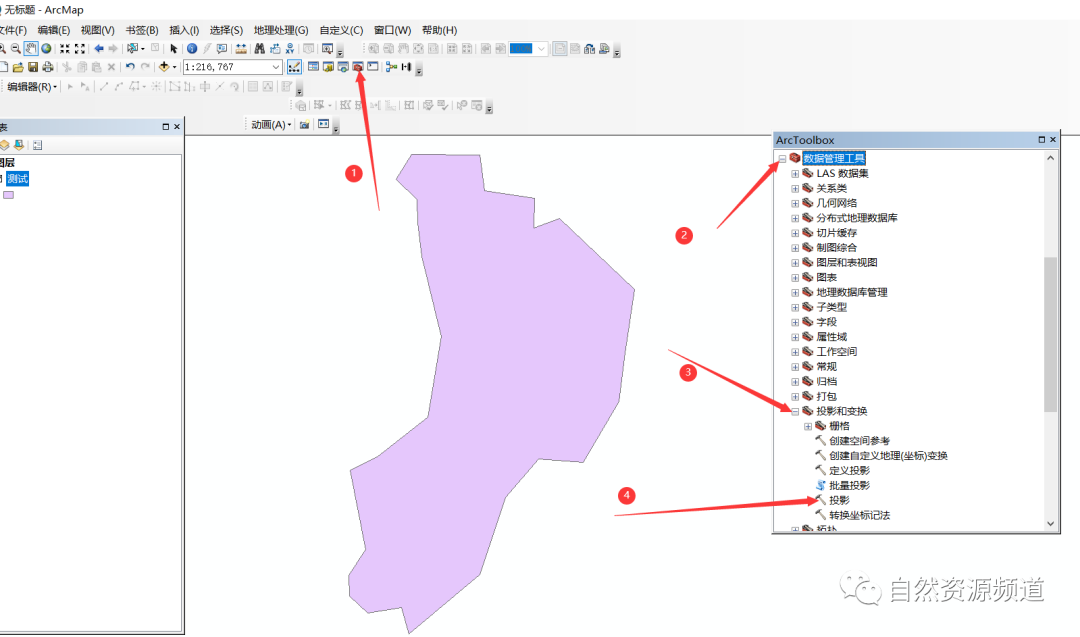This screenshot has height=637, width=1080.
Task: Open the 自定义(C) menu
Action: coord(340,30)
